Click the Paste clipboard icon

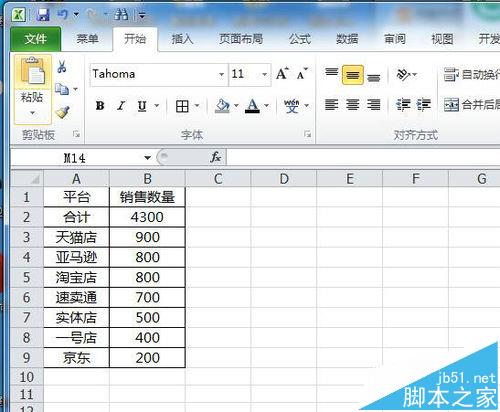(x=32, y=71)
